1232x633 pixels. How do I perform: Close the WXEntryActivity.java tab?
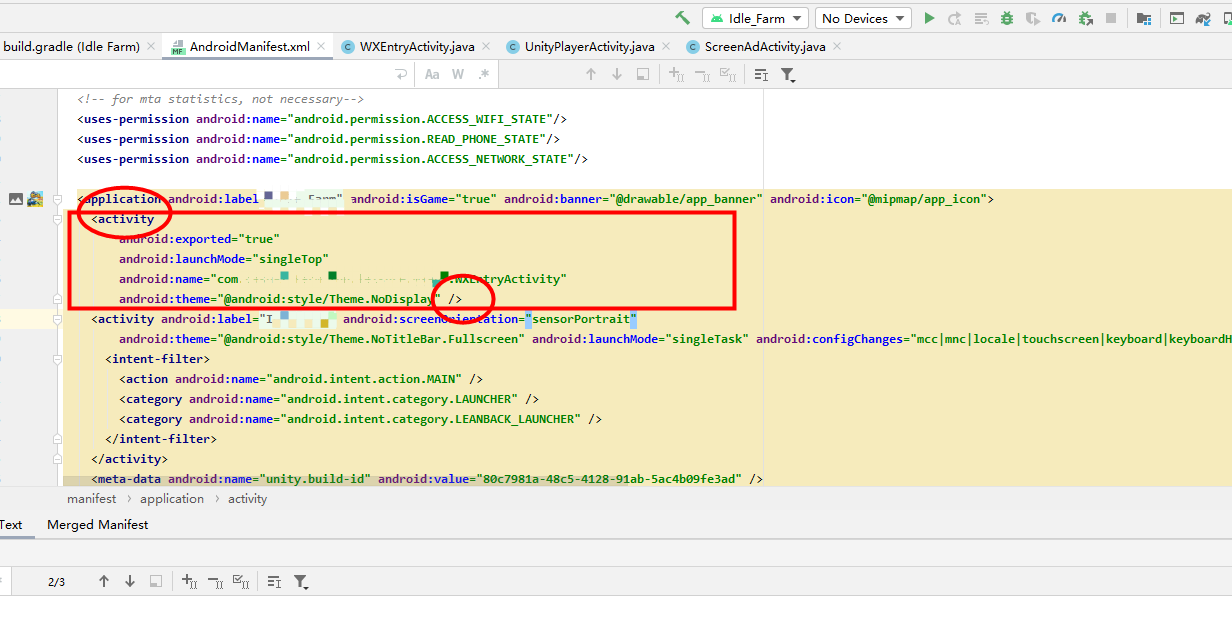[x=486, y=46]
